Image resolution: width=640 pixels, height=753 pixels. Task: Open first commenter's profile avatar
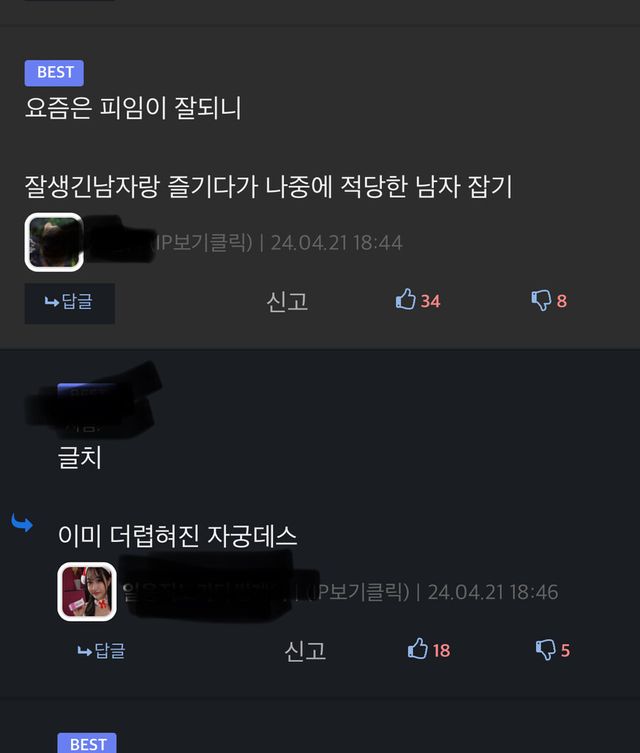[x=54, y=242]
